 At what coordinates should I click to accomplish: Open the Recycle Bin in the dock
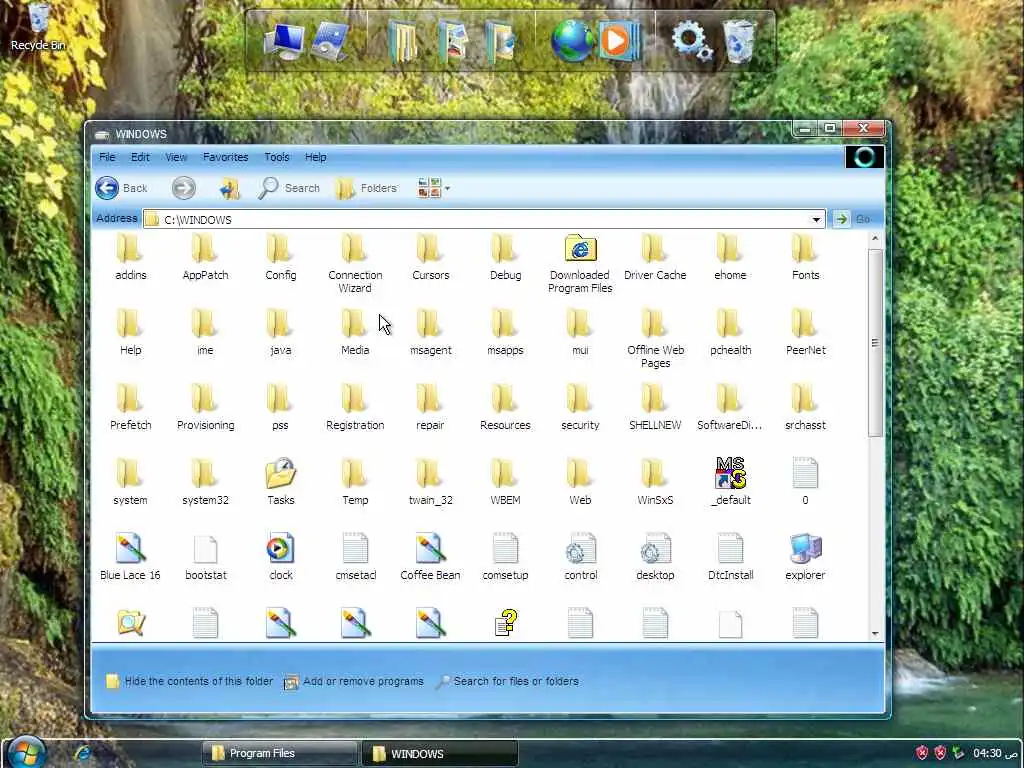tap(740, 40)
